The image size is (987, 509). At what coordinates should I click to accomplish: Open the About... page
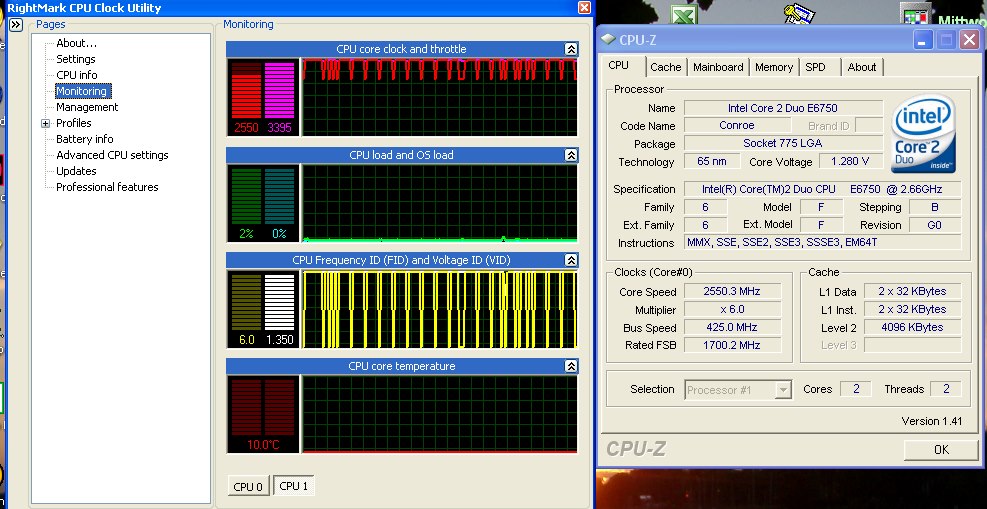click(76, 43)
